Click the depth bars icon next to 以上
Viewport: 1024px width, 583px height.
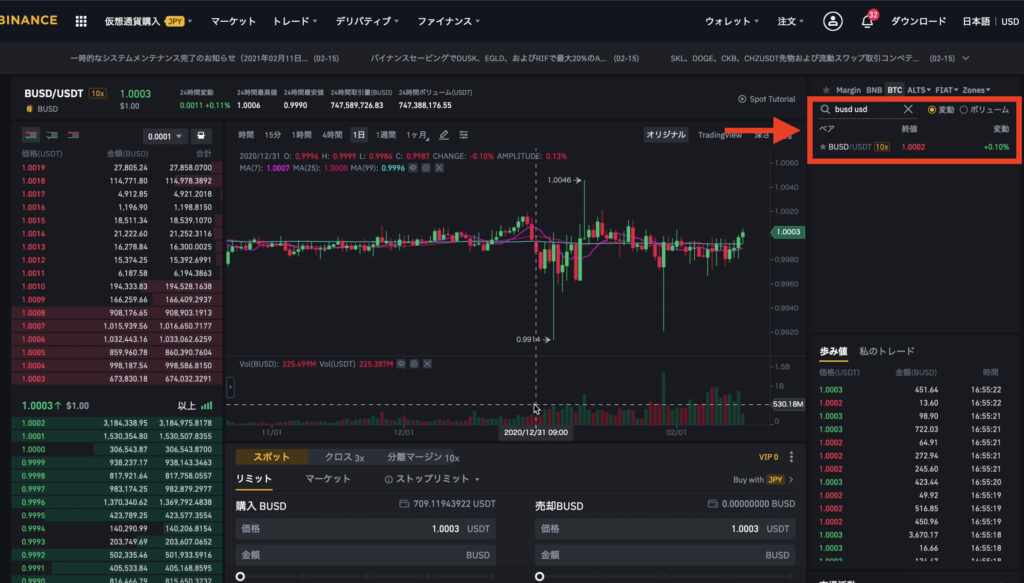[206, 405]
